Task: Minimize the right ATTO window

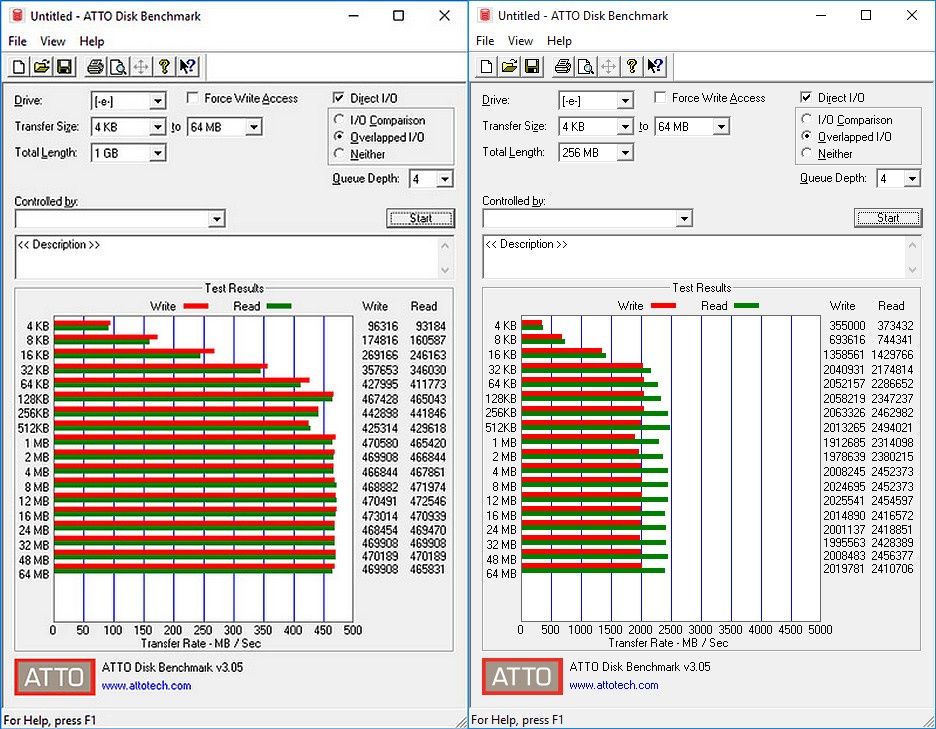Action: (x=821, y=15)
